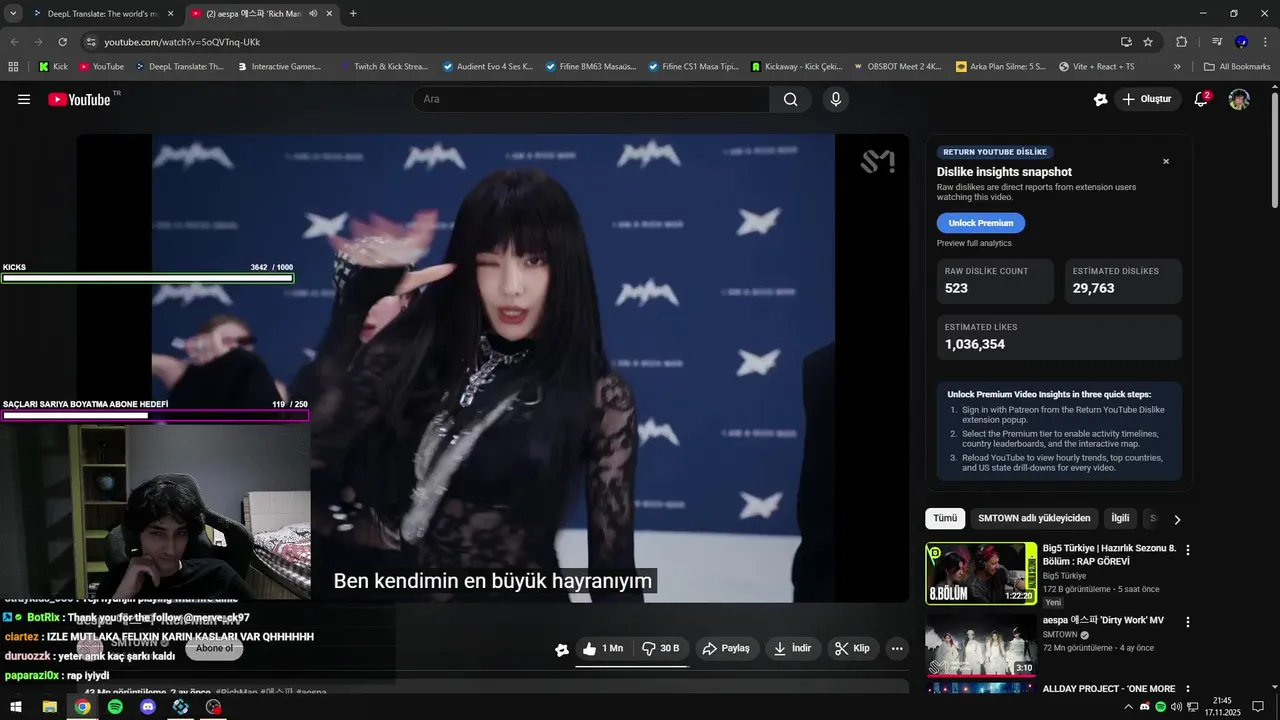This screenshot has height=720, width=1280.
Task: Click the address bar URL
Action: (x=182, y=42)
